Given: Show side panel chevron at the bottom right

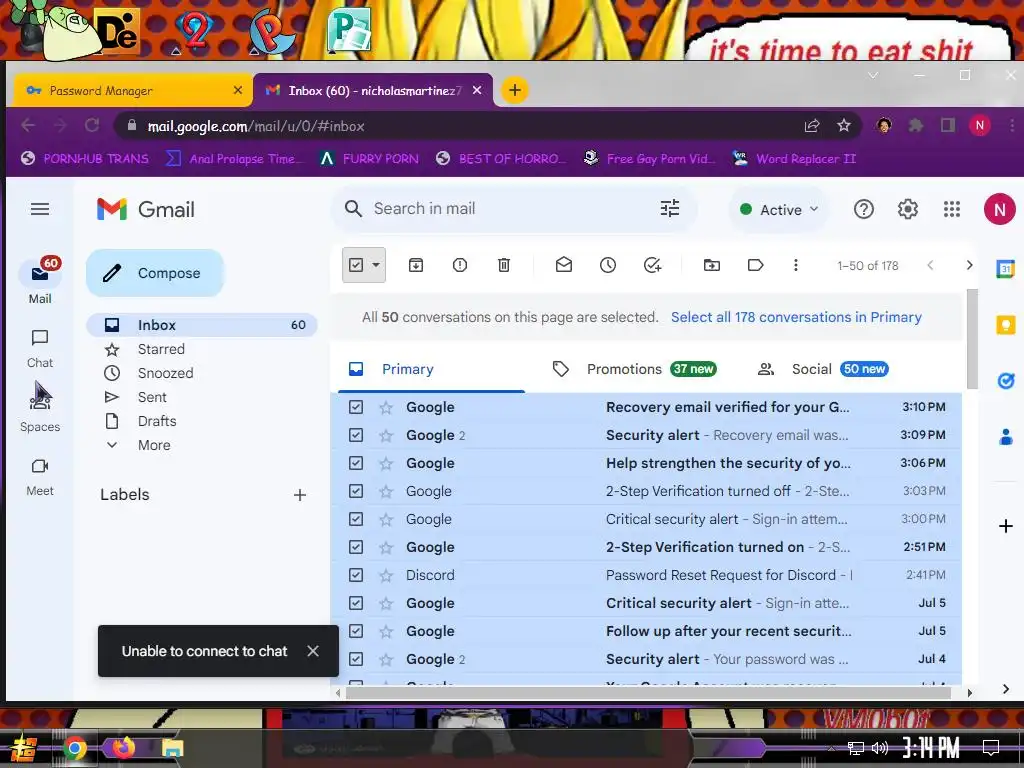Looking at the screenshot, I should click(x=1006, y=689).
